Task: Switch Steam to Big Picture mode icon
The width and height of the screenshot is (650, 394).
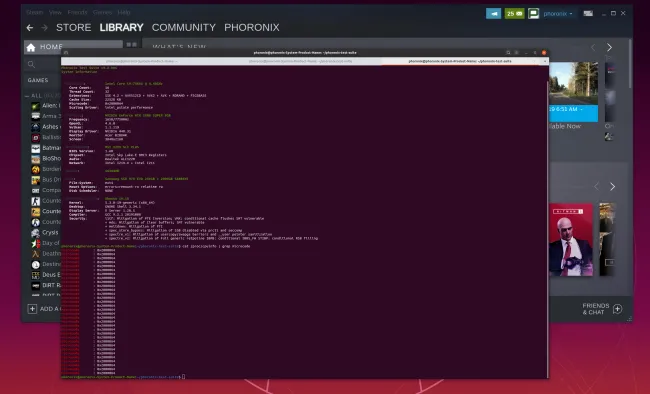Action: (x=588, y=13)
